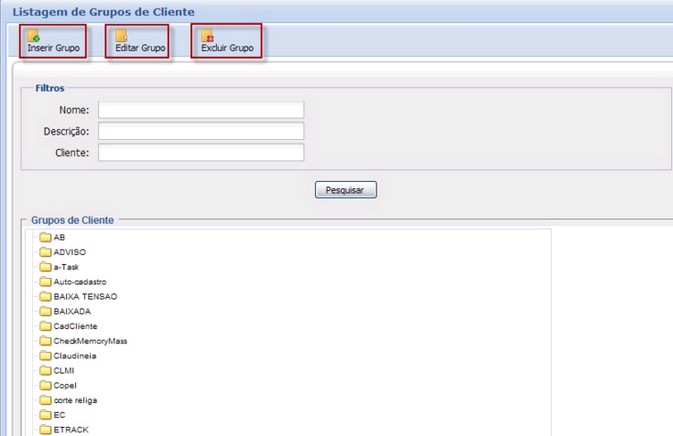The width and height of the screenshot is (673, 436).
Task: Click the Auto-cadastro folder icon
Action: [x=45, y=282]
